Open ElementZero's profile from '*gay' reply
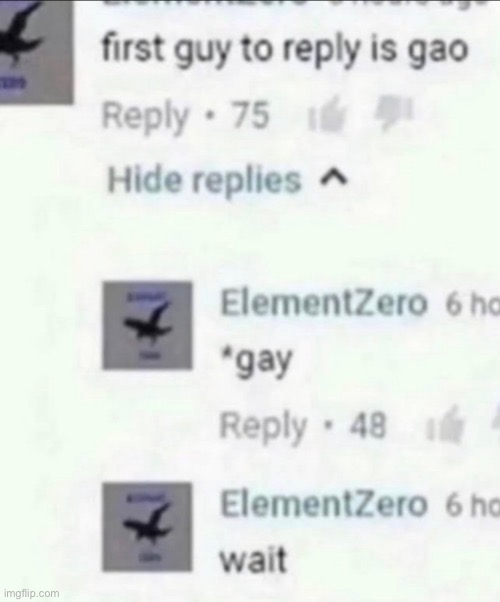 pyautogui.click(x=323, y=303)
